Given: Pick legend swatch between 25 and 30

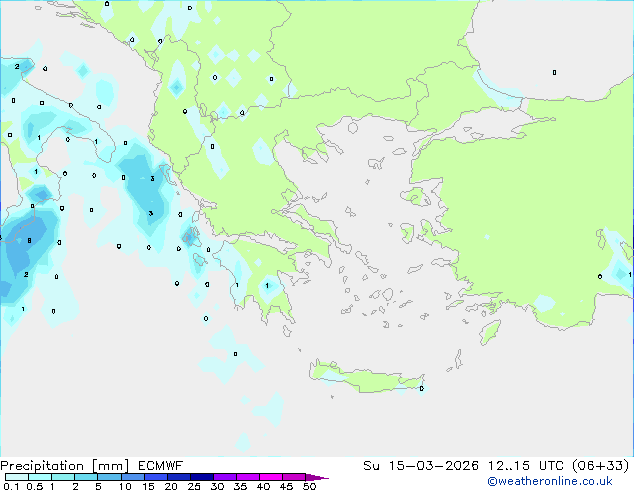Looking at the screenshot, I should 202,477.
